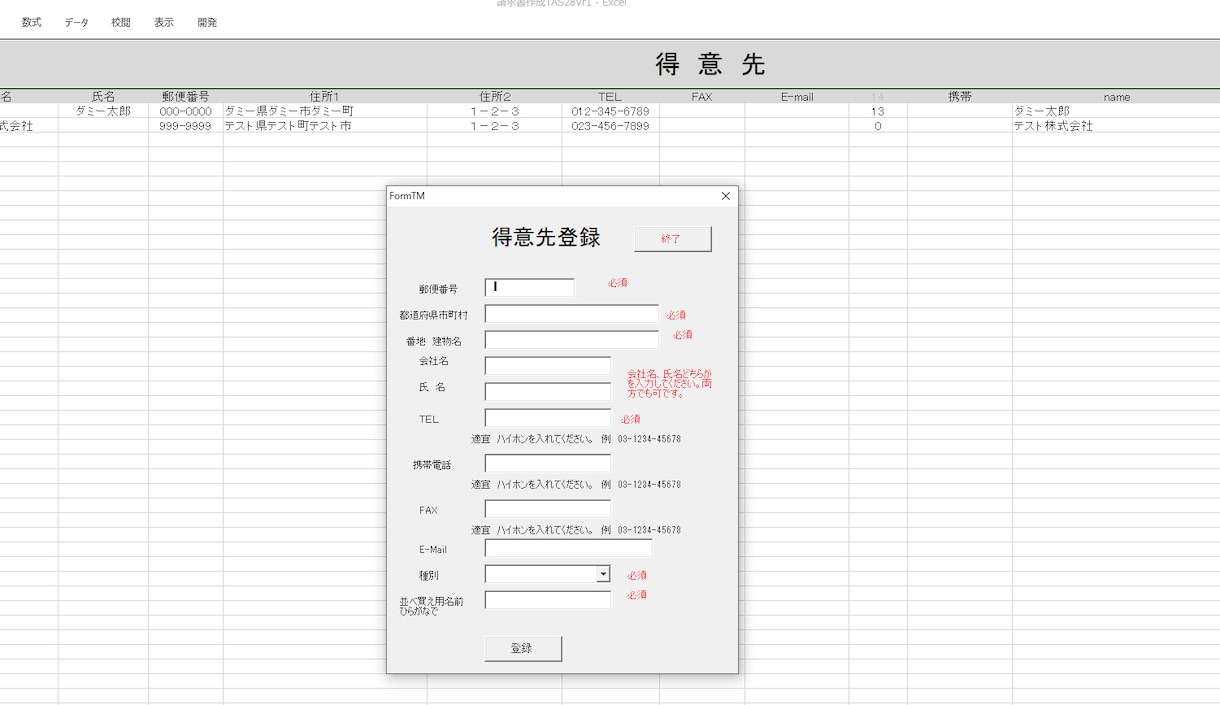Image resolution: width=1220 pixels, height=705 pixels.
Task: Select the 氏名 input field
Action: click(548, 391)
